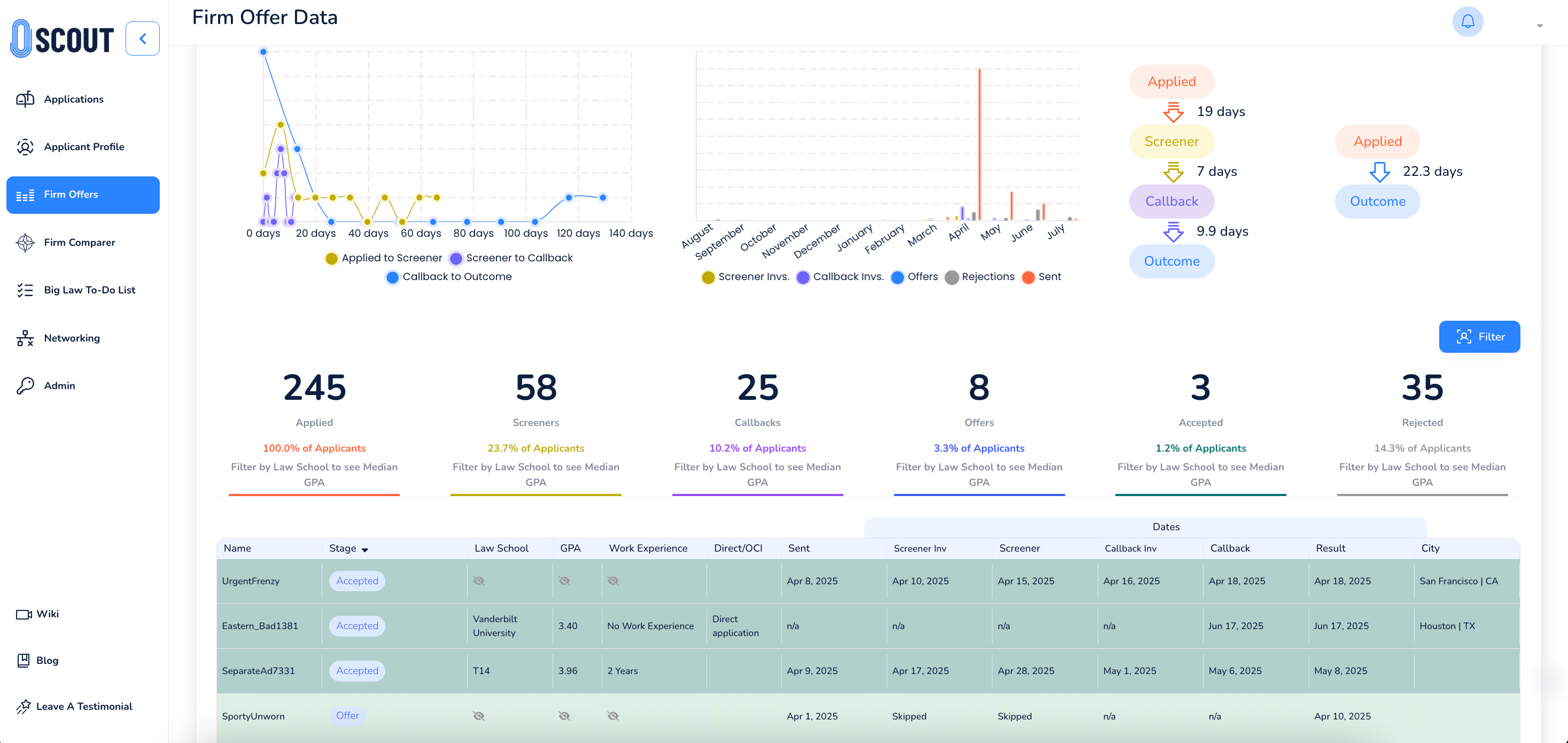
Task: Toggle Callback to Outcome legend series
Action: [456, 276]
